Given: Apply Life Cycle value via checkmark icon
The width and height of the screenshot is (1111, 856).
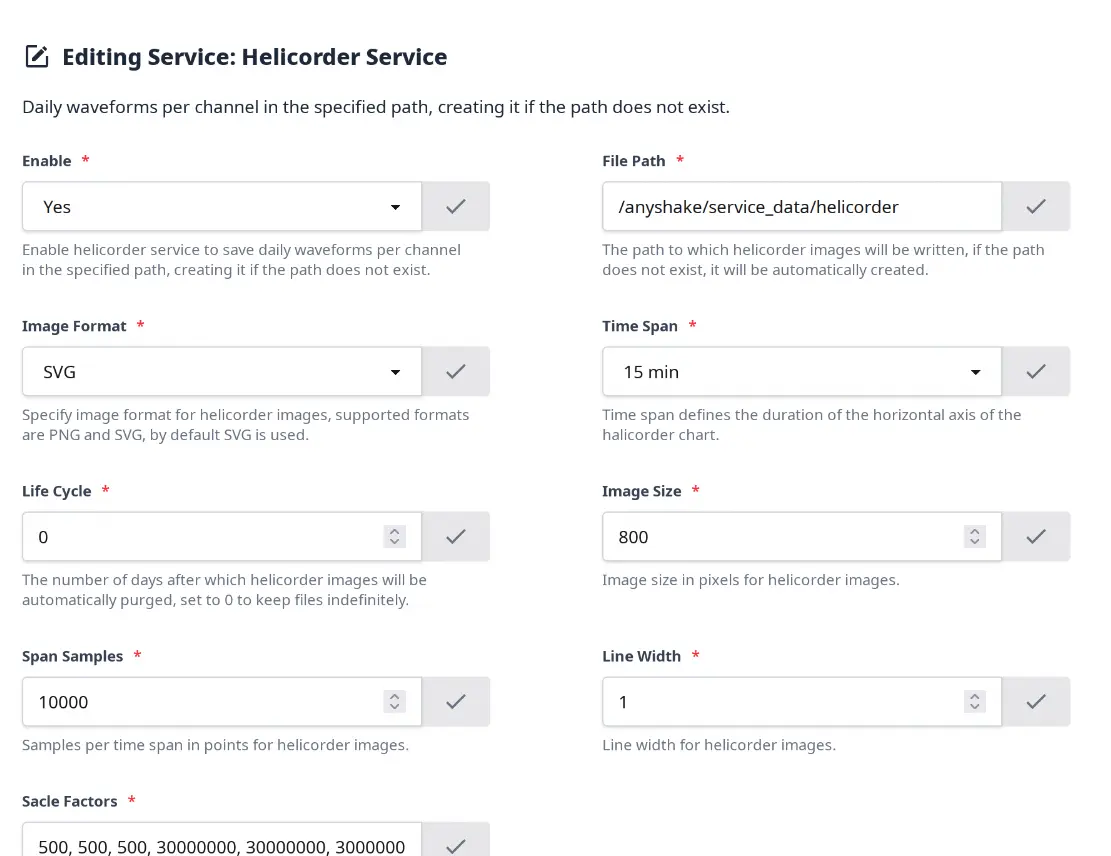Looking at the screenshot, I should (456, 536).
